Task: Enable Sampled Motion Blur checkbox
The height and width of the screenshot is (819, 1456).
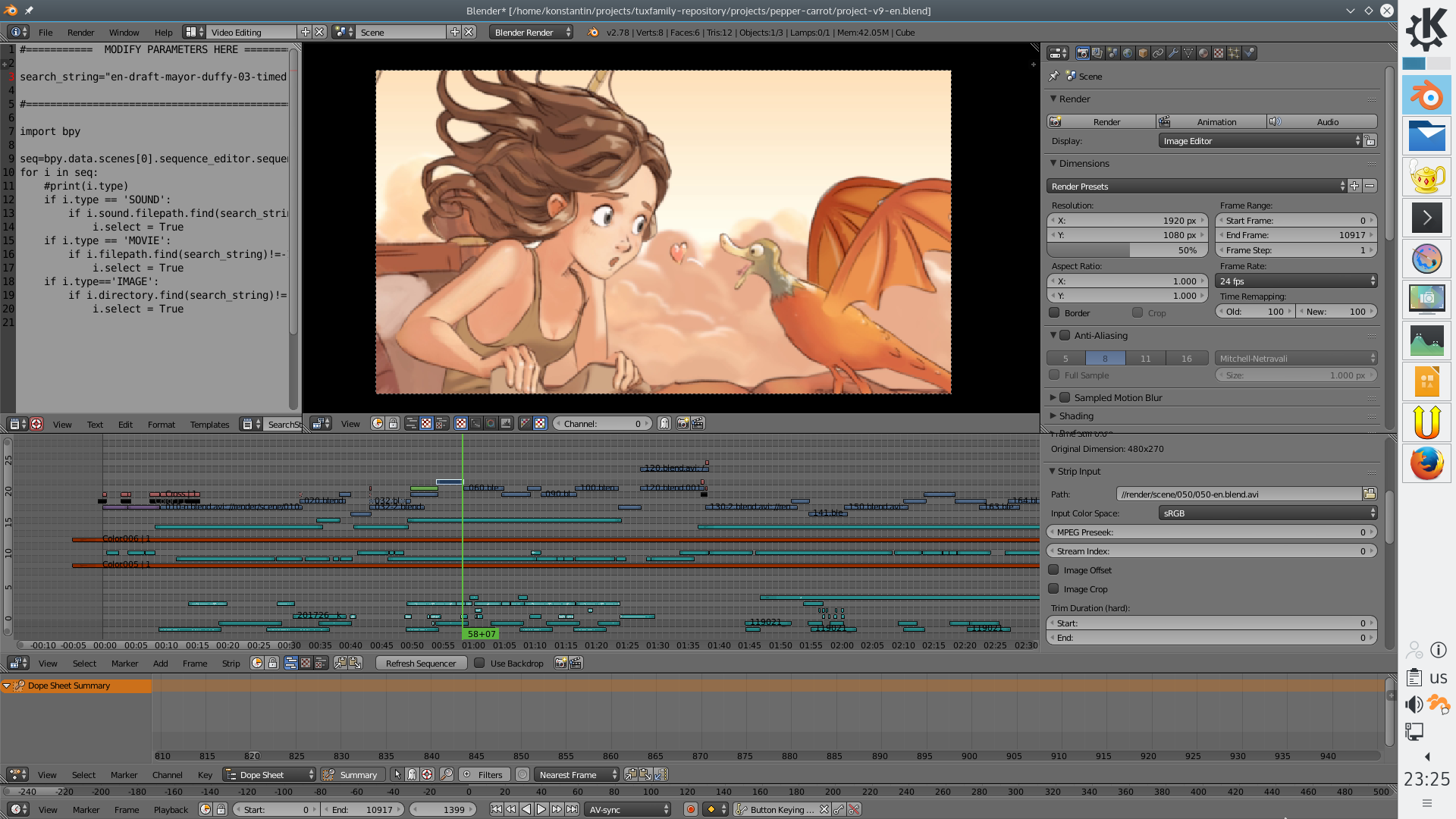Action: [1065, 397]
